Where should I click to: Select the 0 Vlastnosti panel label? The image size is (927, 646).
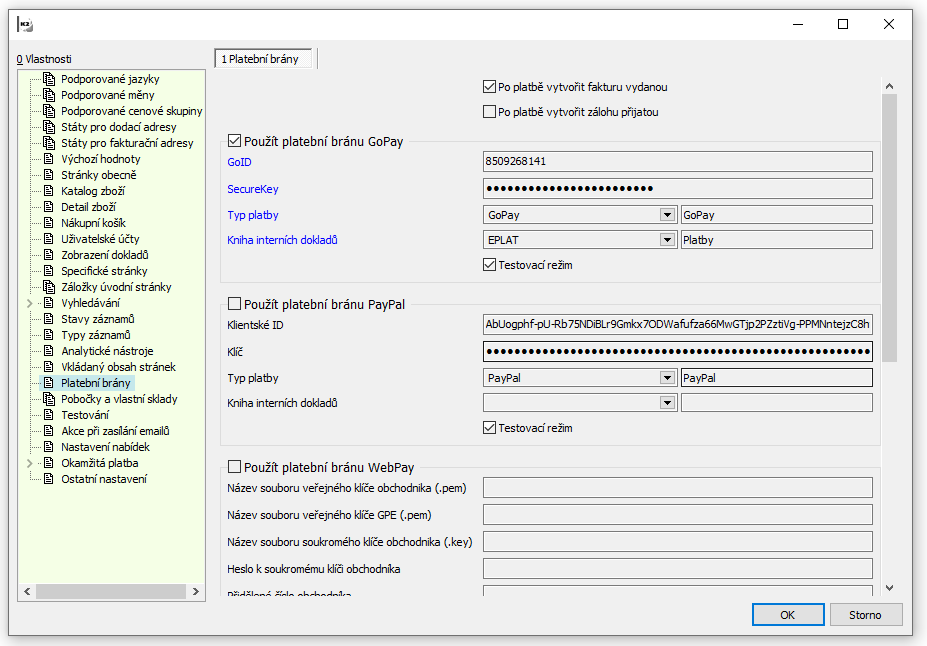[x=44, y=59]
